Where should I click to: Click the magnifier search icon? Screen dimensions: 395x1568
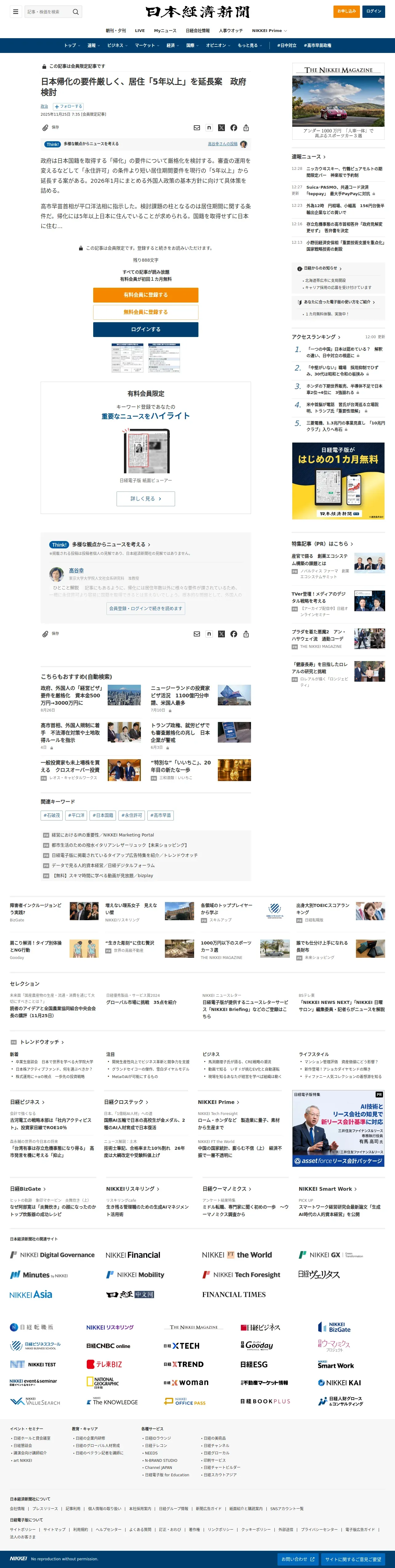click(75, 12)
